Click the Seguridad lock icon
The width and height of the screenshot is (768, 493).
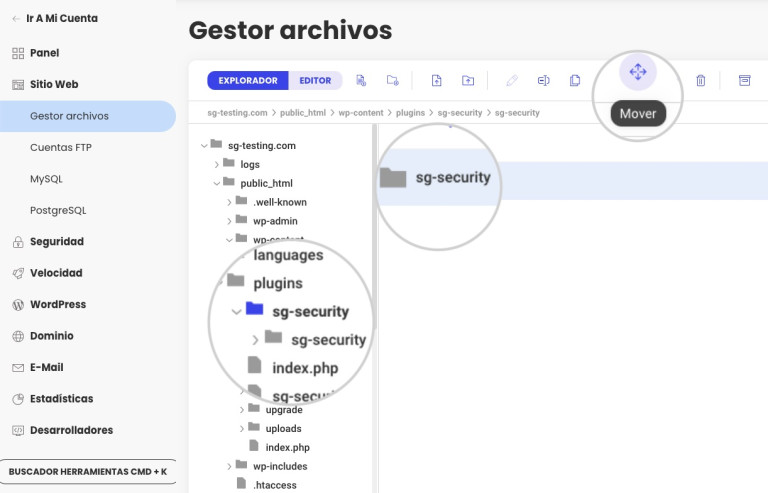[18, 242]
